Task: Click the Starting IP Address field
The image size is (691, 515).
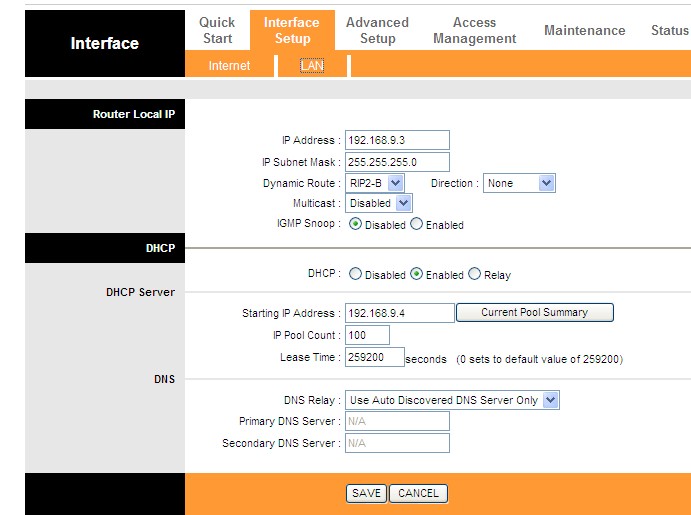Action: click(x=399, y=313)
